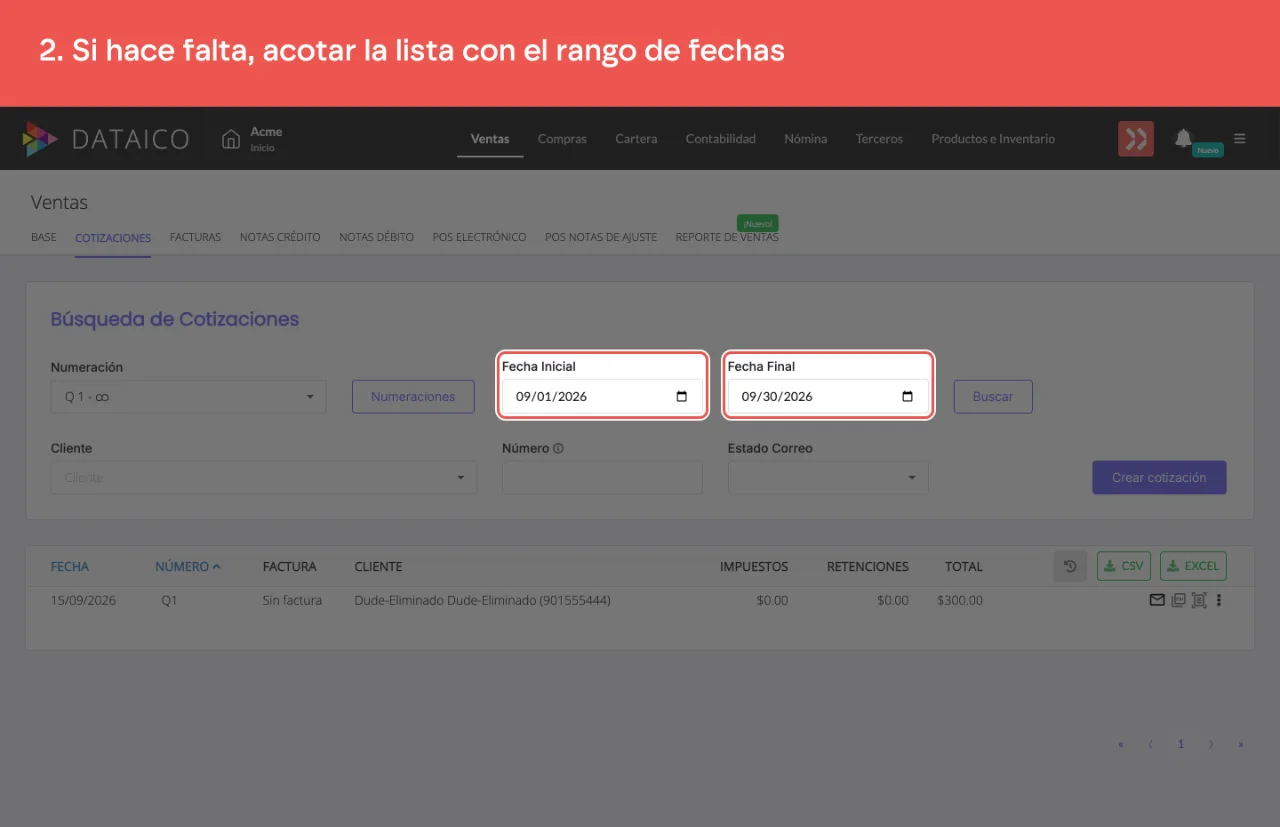Viewport: 1280px width, 827px height.
Task: Click the Acme Inicio company label
Action: 266,139
